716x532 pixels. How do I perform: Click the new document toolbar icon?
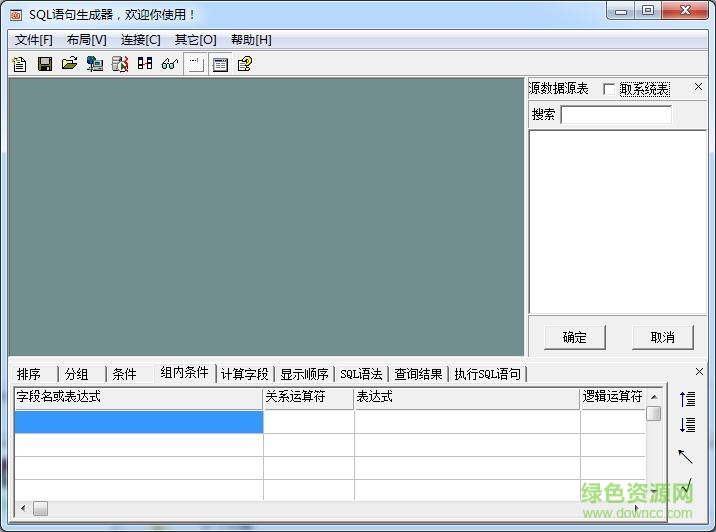pyautogui.click(x=20, y=64)
